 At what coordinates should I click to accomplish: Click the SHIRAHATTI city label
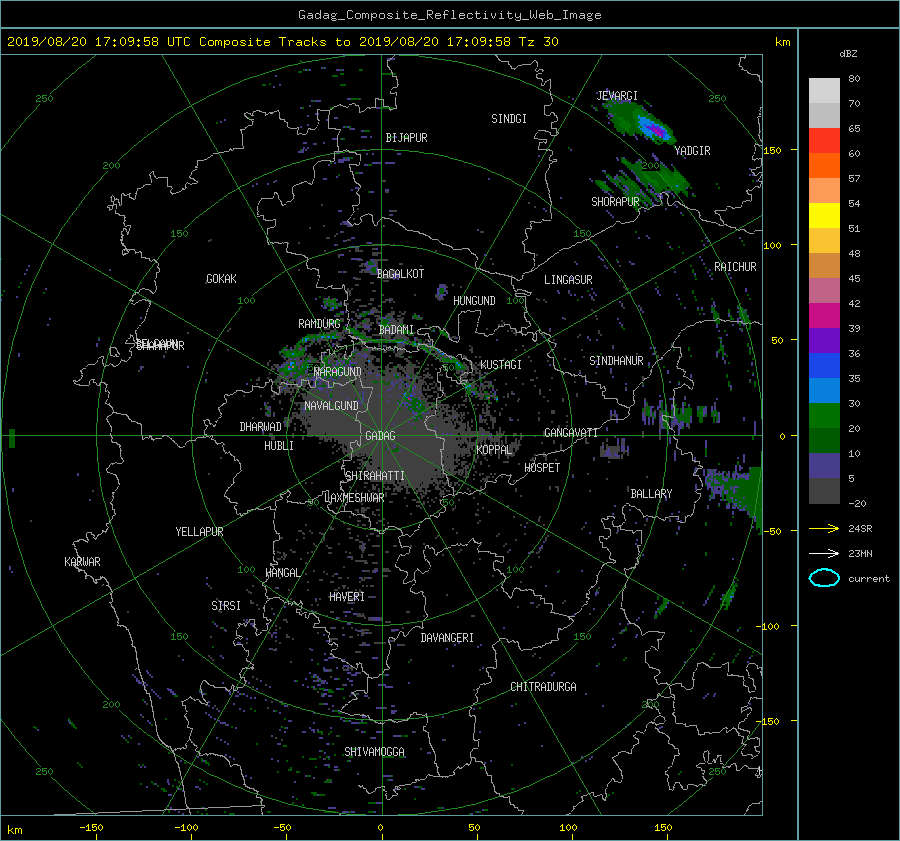[x=375, y=476]
